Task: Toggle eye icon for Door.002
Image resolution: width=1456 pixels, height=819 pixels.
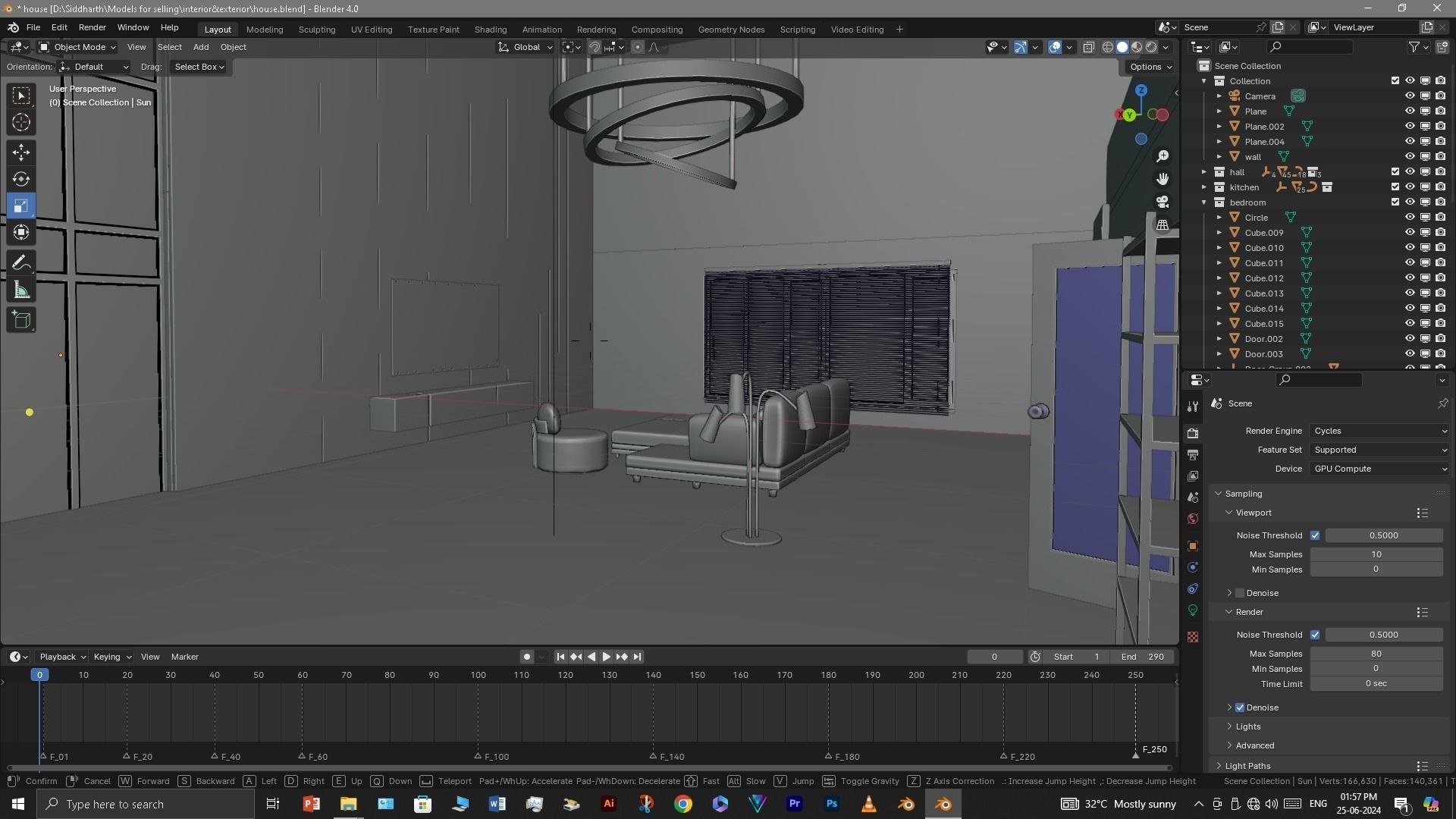Action: [x=1410, y=339]
